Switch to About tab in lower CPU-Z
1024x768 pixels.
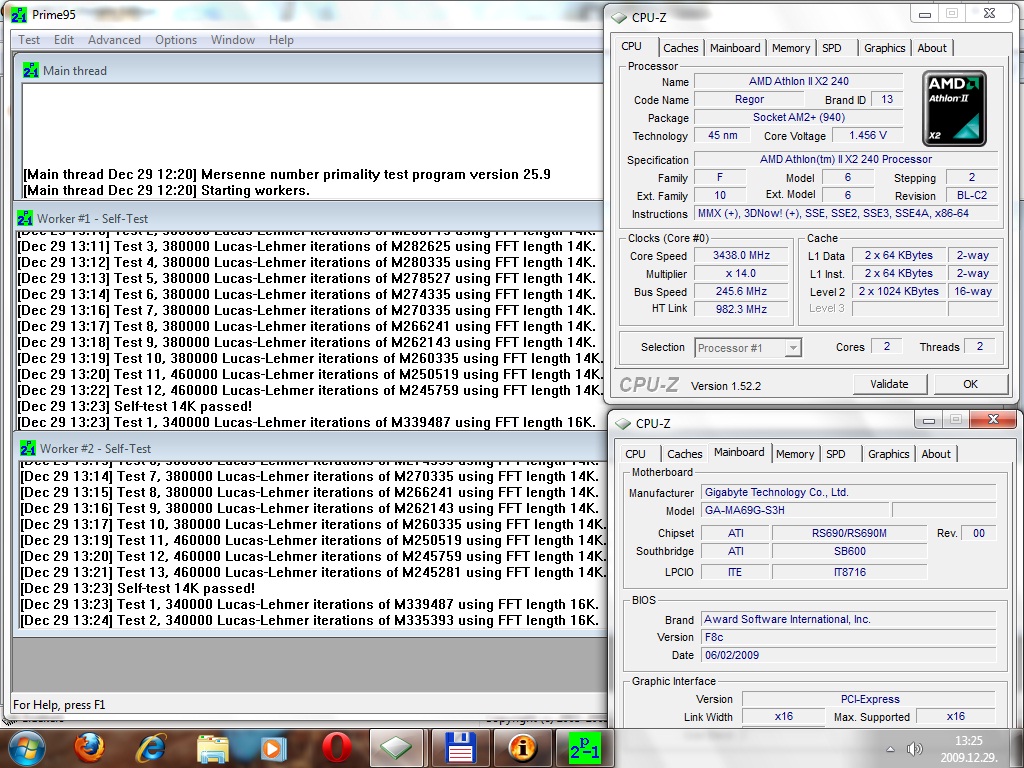(936, 454)
